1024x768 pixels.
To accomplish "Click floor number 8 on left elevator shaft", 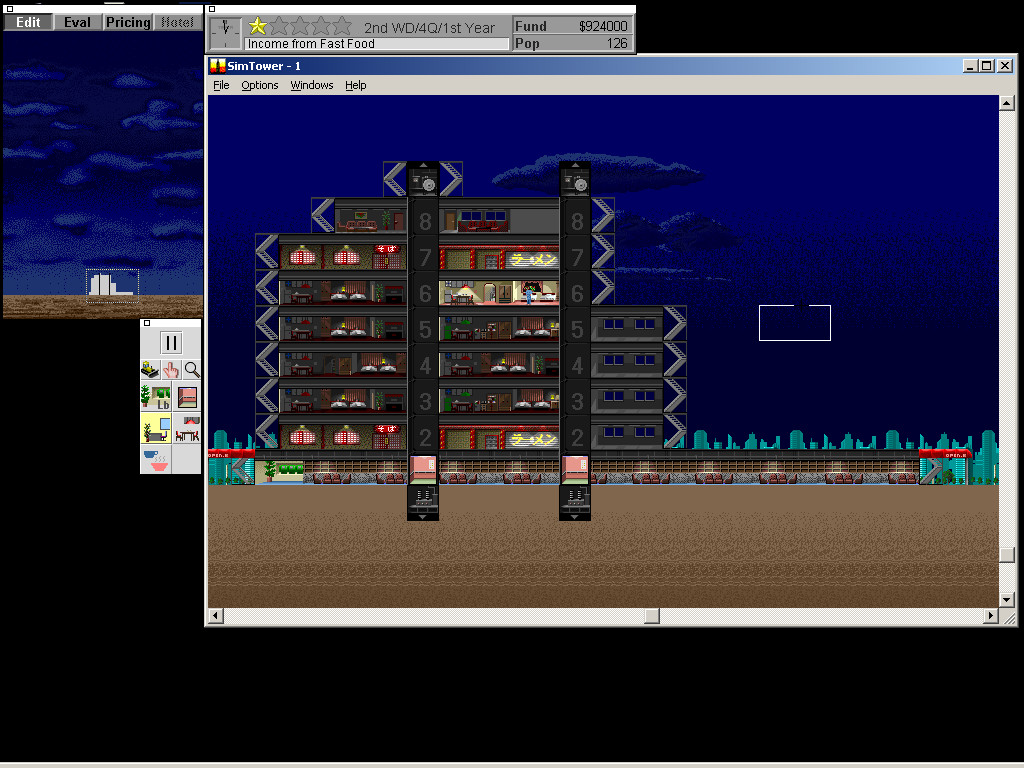I will (424, 221).
